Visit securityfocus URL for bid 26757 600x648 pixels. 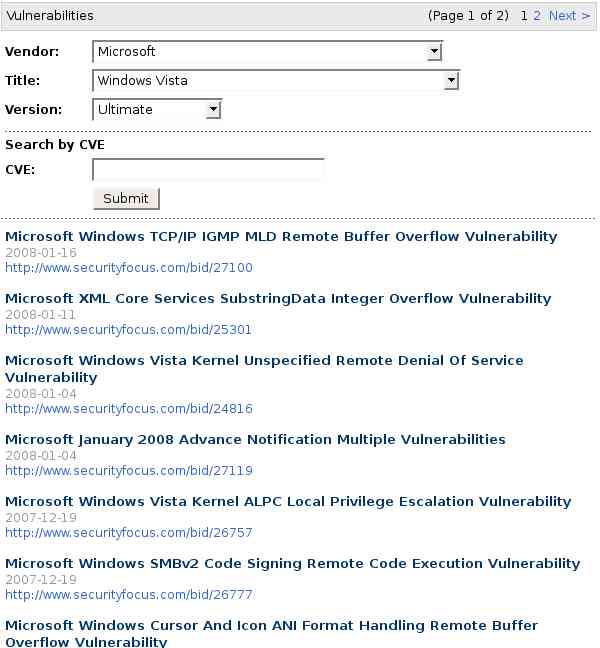click(x=129, y=533)
